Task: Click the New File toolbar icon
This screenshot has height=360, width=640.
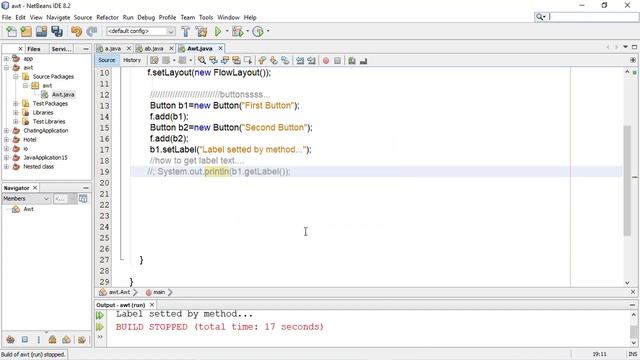Action: pyautogui.click(x=11, y=31)
